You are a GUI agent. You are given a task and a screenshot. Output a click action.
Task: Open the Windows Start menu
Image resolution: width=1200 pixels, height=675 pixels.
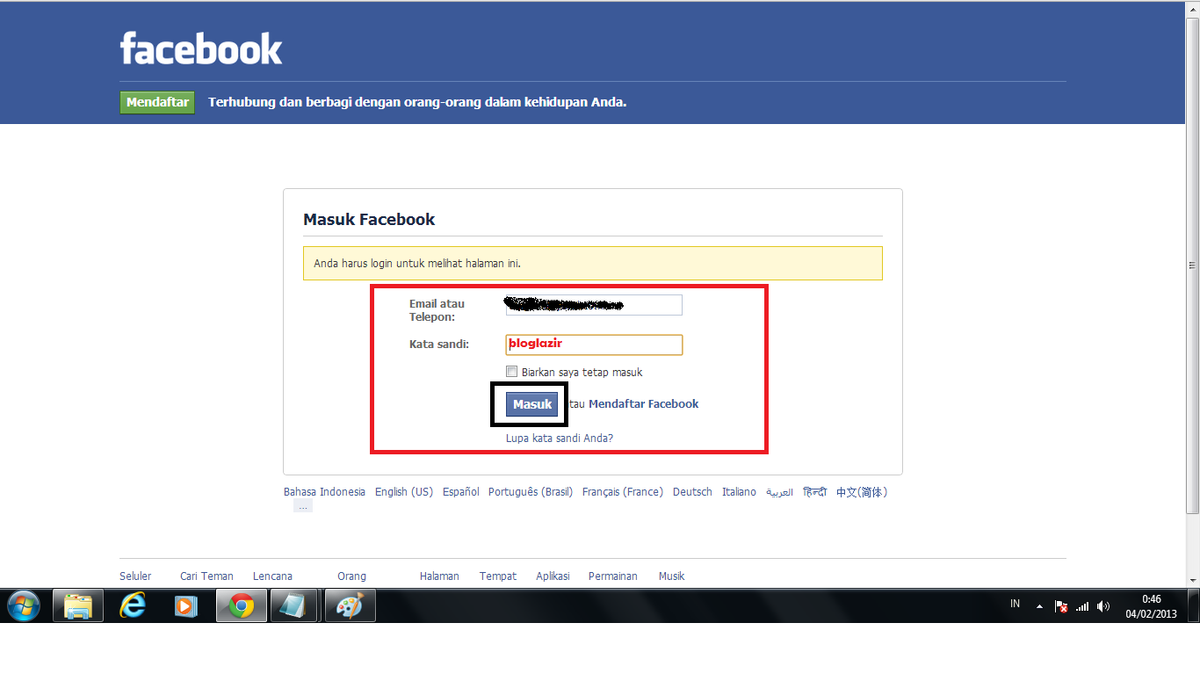click(x=23, y=606)
